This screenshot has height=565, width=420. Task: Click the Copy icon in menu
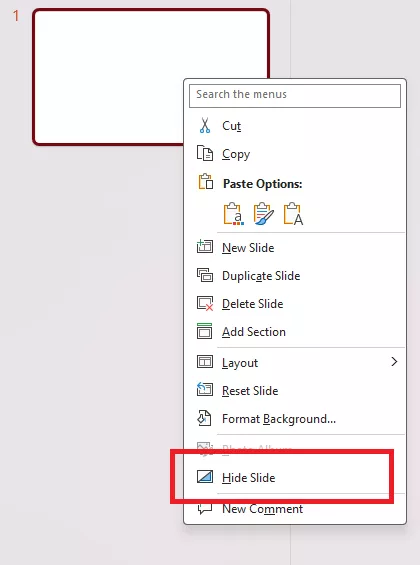pyautogui.click(x=205, y=153)
